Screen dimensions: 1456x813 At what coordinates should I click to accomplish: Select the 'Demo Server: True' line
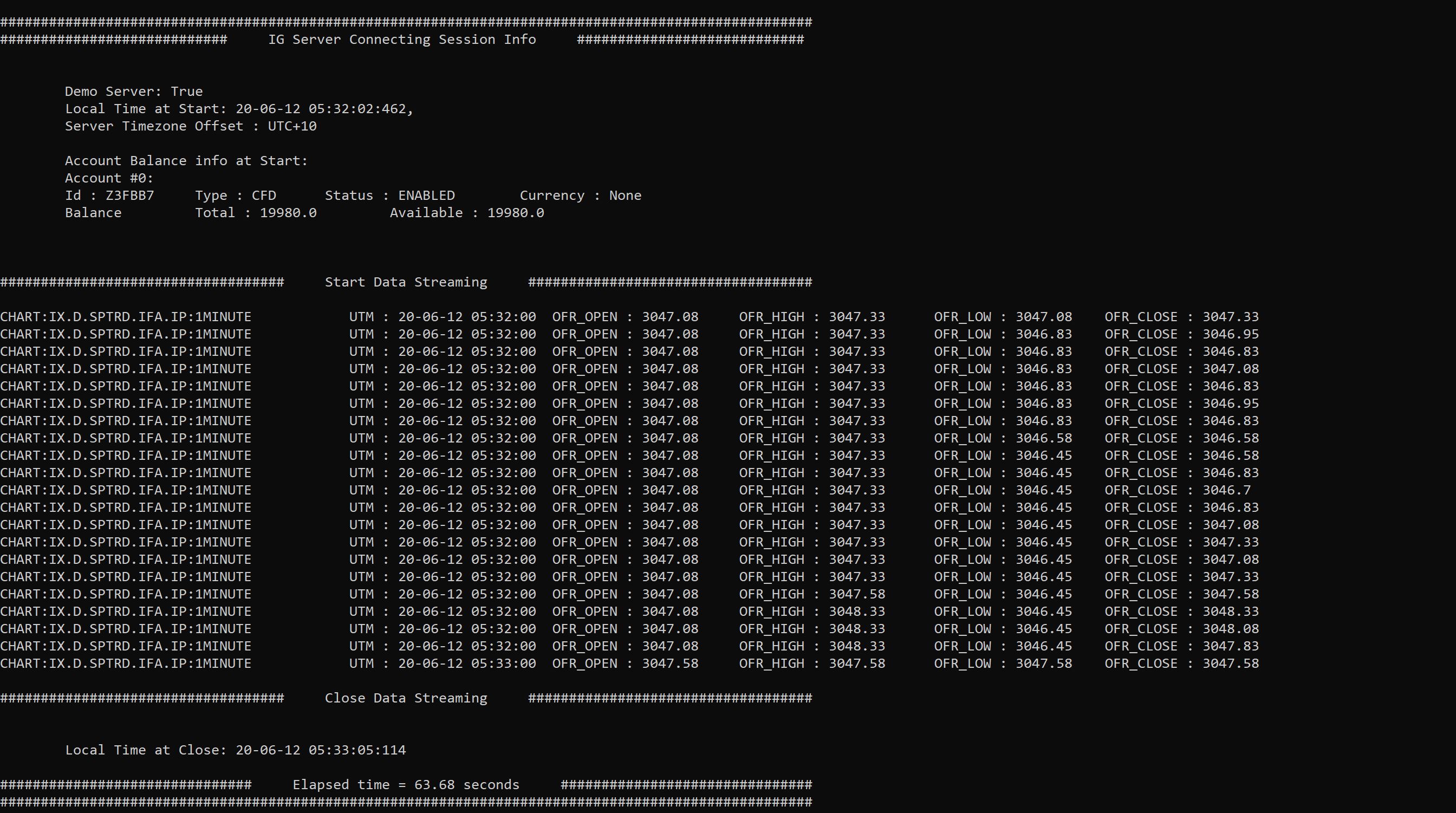pyautogui.click(x=134, y=92)
